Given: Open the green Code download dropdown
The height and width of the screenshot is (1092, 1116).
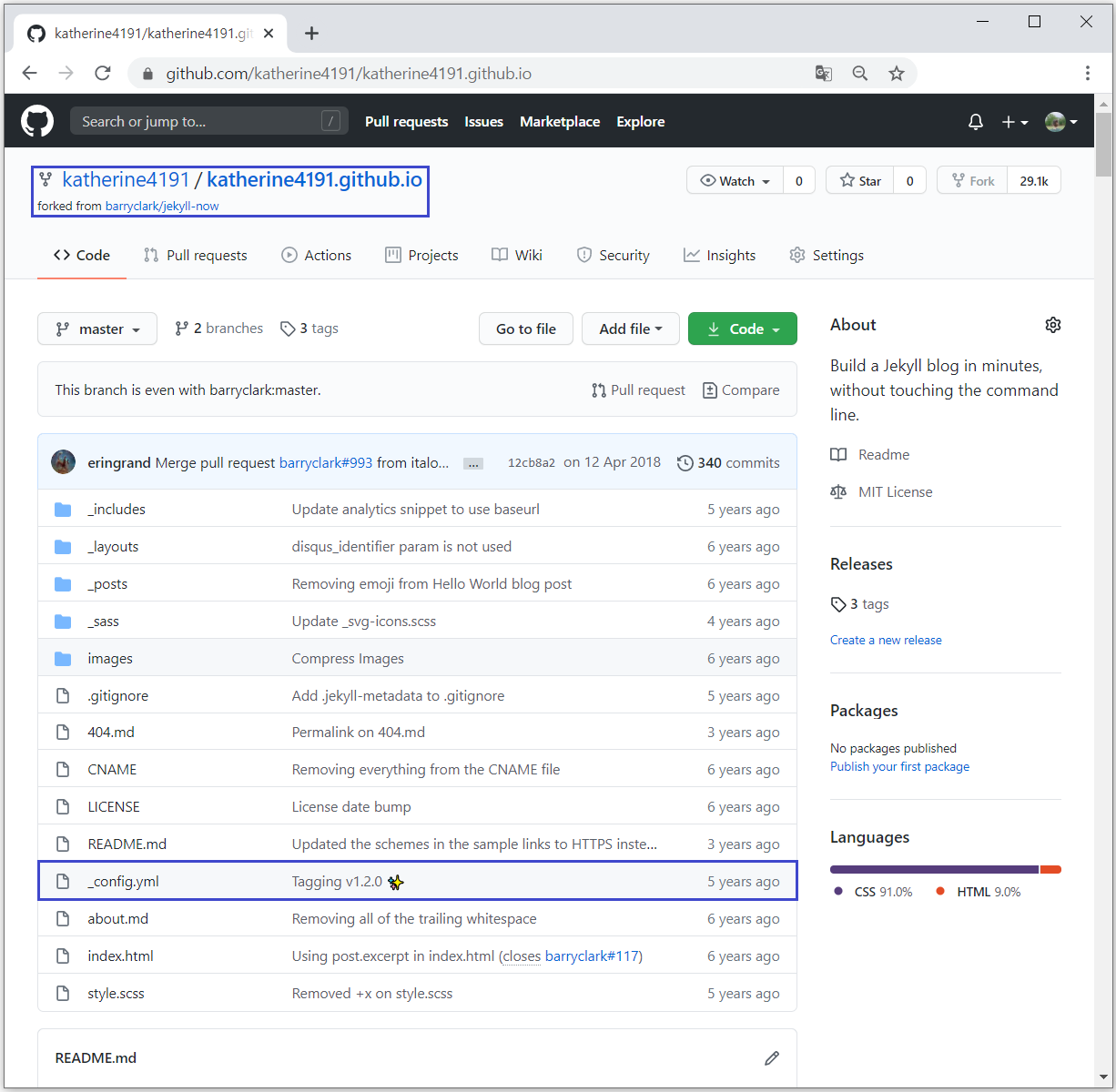Looking at the screenshot, I should [x=743, y=329].
